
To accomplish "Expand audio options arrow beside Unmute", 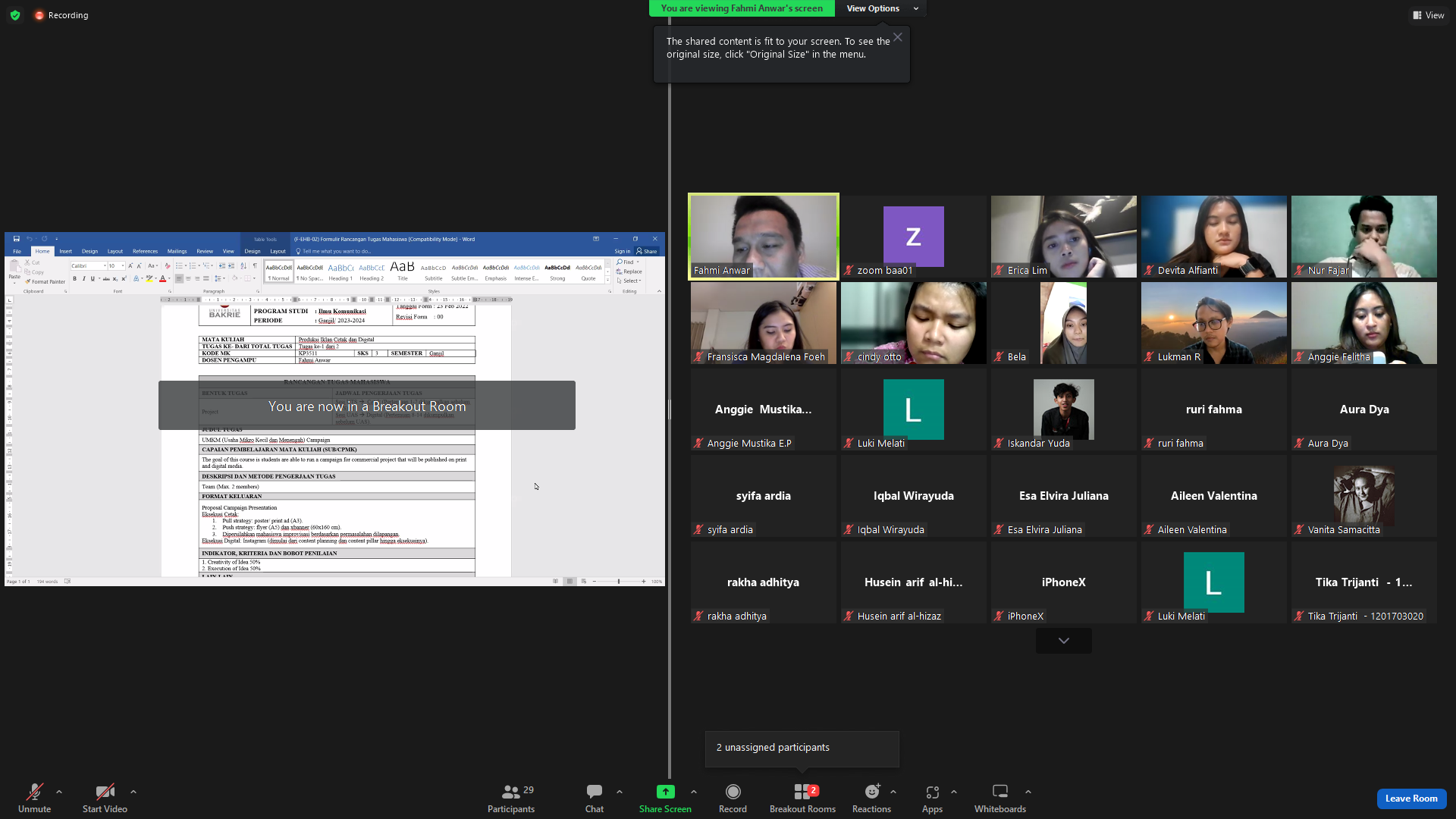I will pos(59,792).
